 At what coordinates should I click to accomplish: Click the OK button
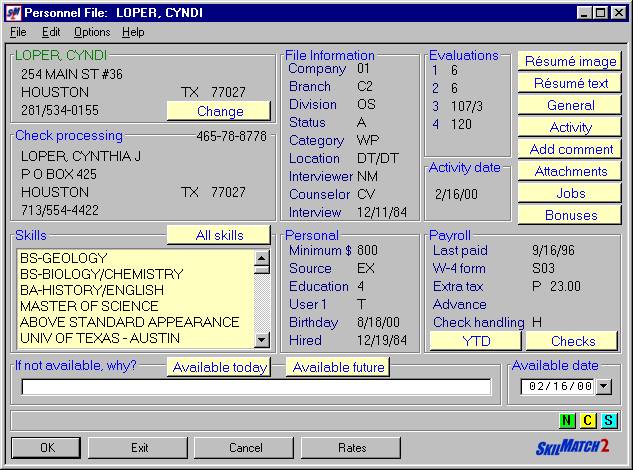(x=46, y=447)
